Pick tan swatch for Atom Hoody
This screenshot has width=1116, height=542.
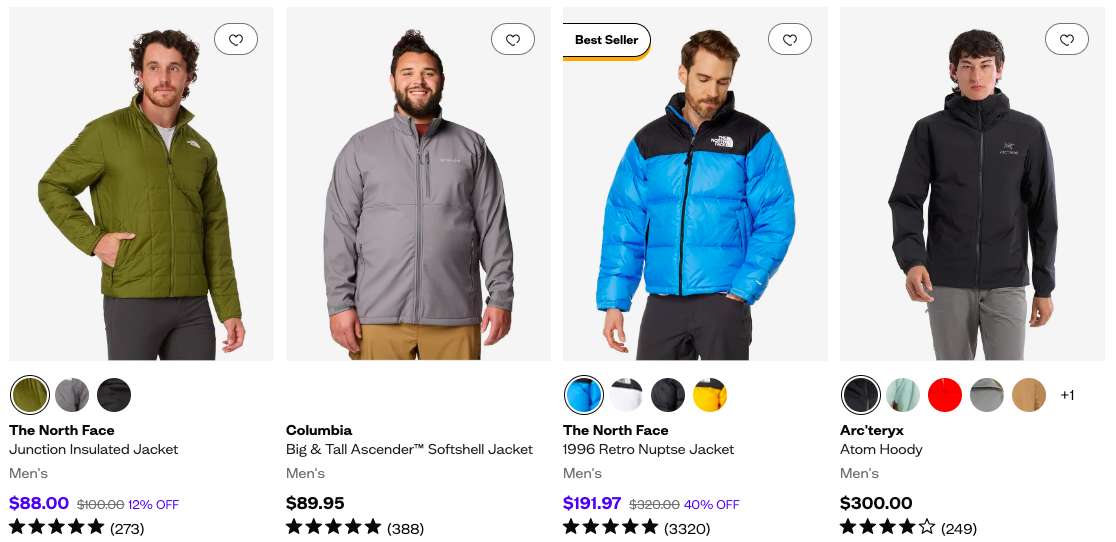point(1029,395)
